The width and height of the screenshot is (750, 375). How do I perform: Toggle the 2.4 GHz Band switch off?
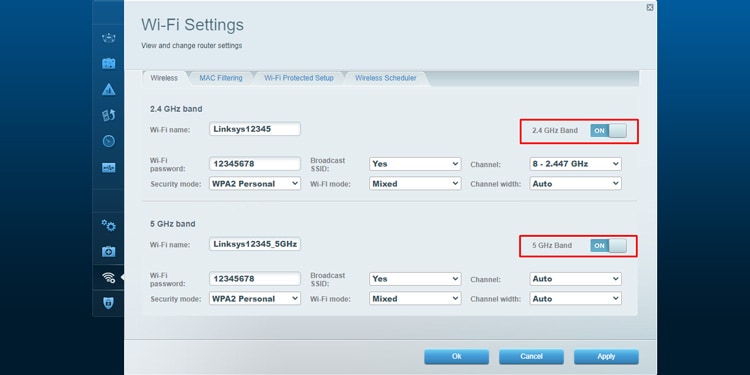pos(608,131)
